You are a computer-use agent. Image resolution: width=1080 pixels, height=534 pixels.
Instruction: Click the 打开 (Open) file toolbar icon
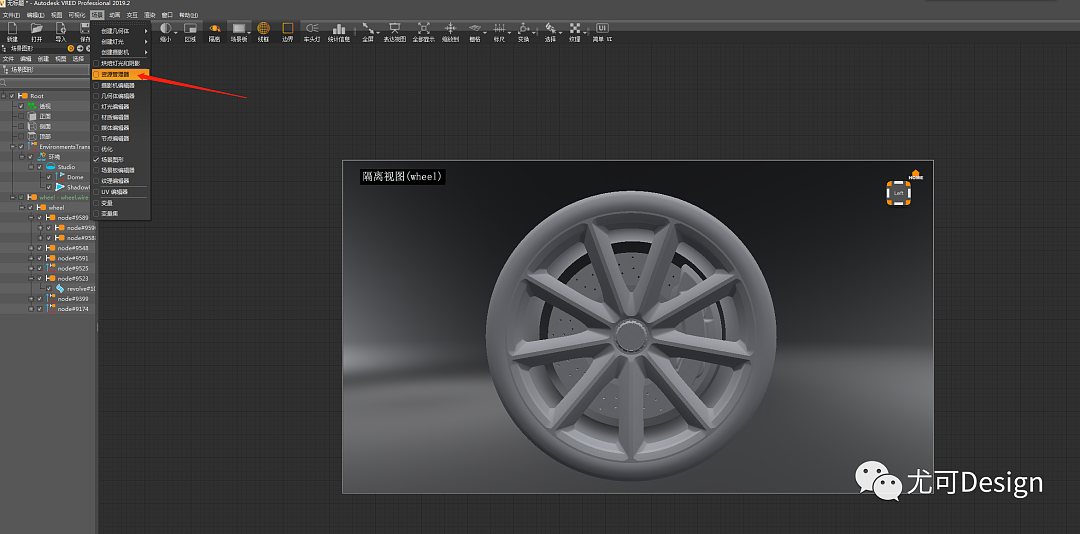coord(37,29)
